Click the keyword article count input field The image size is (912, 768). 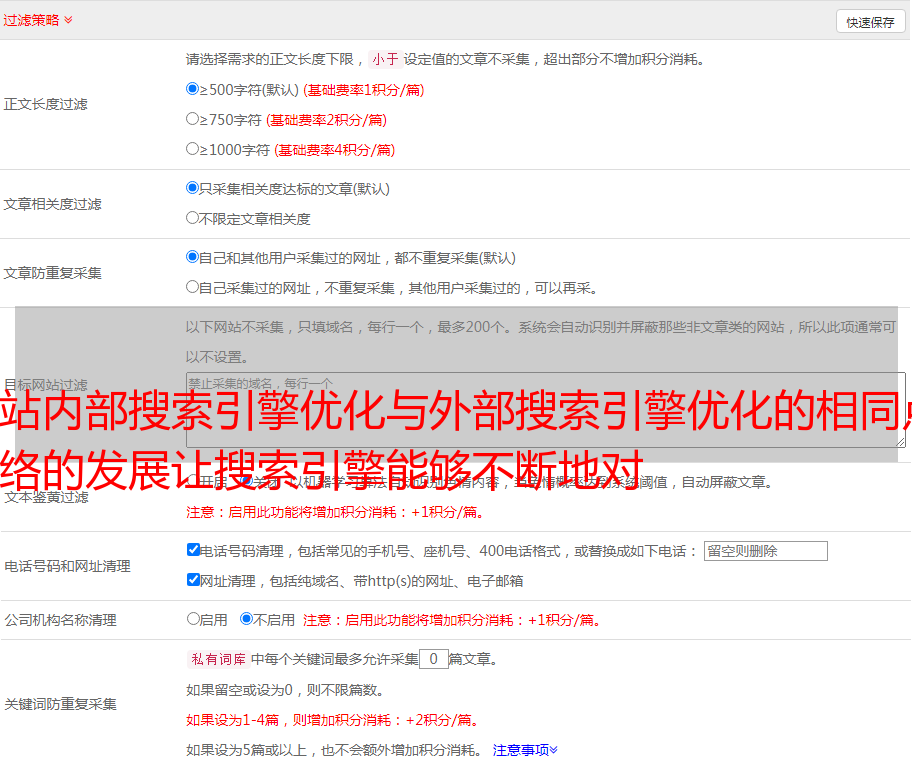click(x=433, y=659)
